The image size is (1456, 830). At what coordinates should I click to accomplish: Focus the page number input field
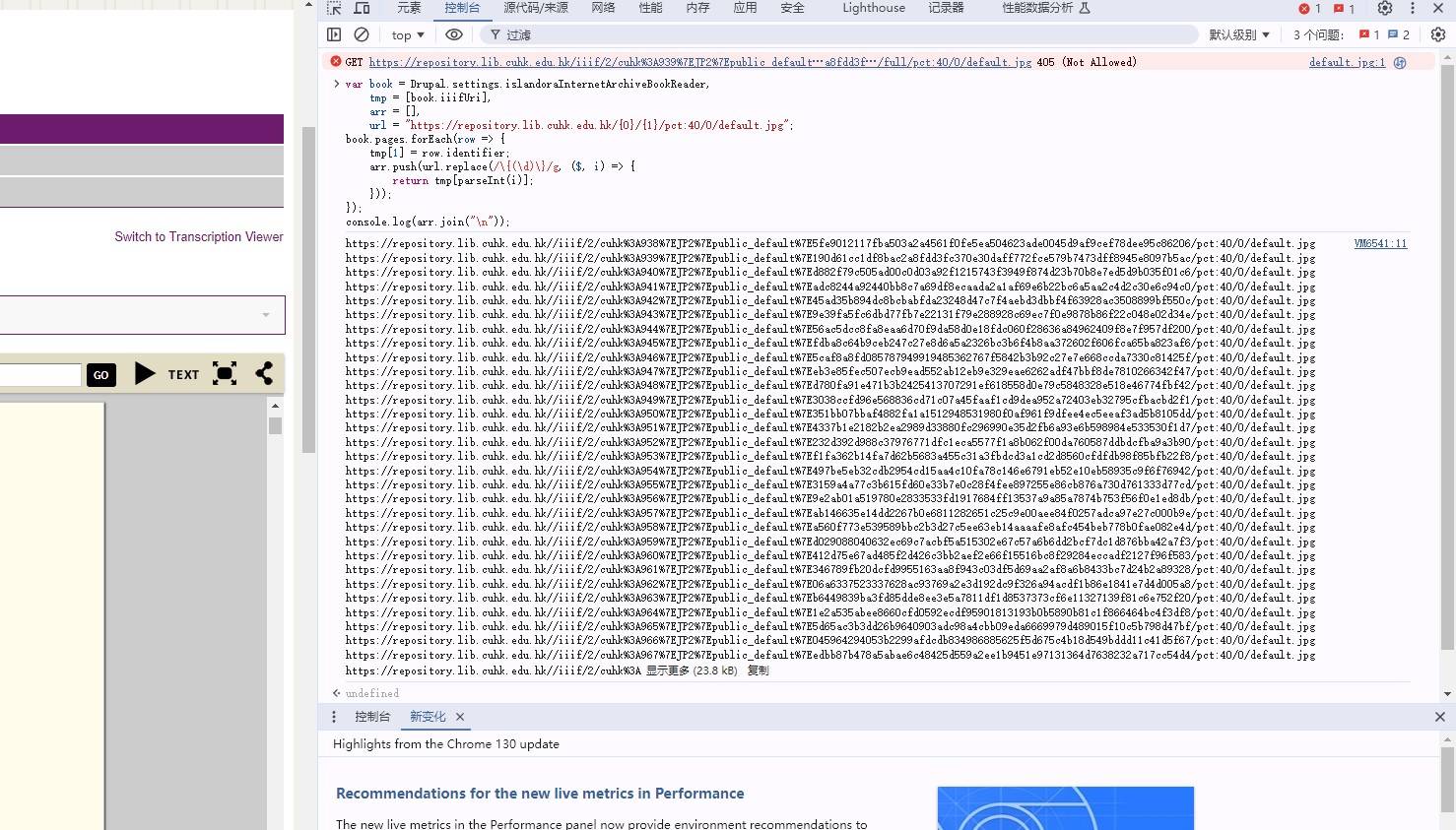(x=40, y=375)
